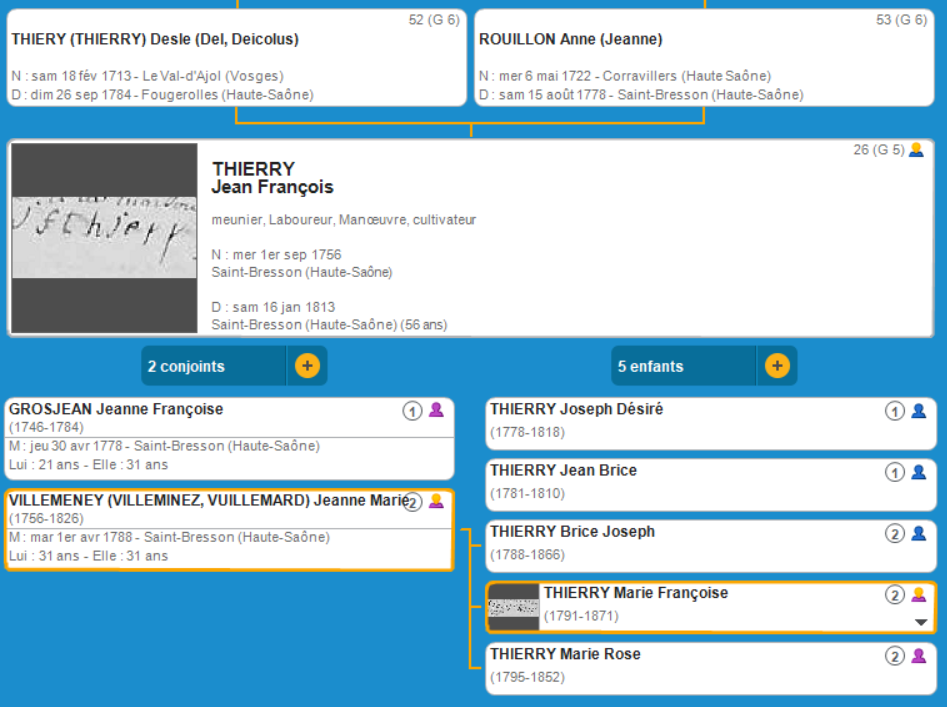
Task: Click purple person icon for Marie Rose
Action: (918, 656)
